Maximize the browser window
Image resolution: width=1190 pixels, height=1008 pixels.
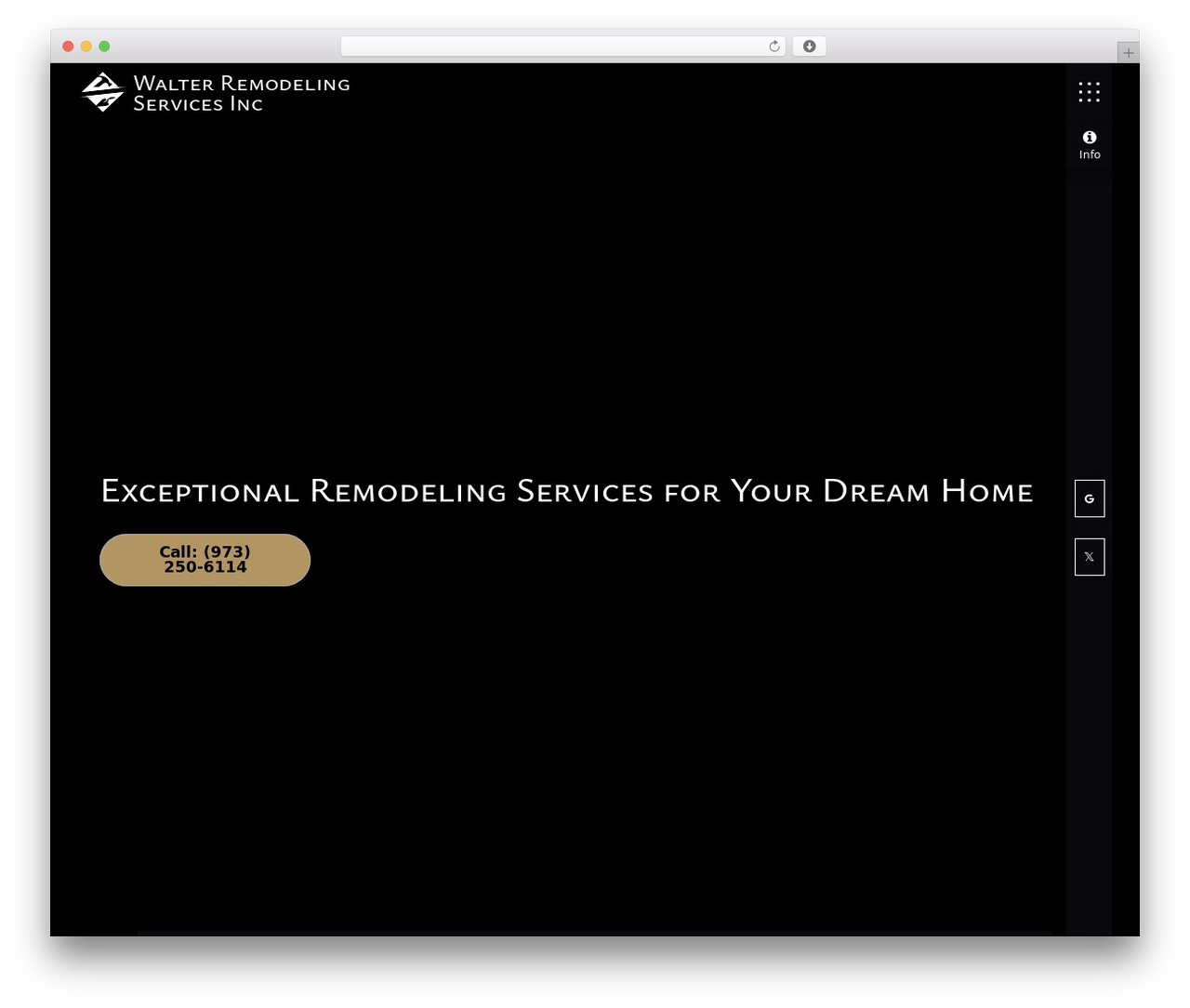[x=104, y=46]
